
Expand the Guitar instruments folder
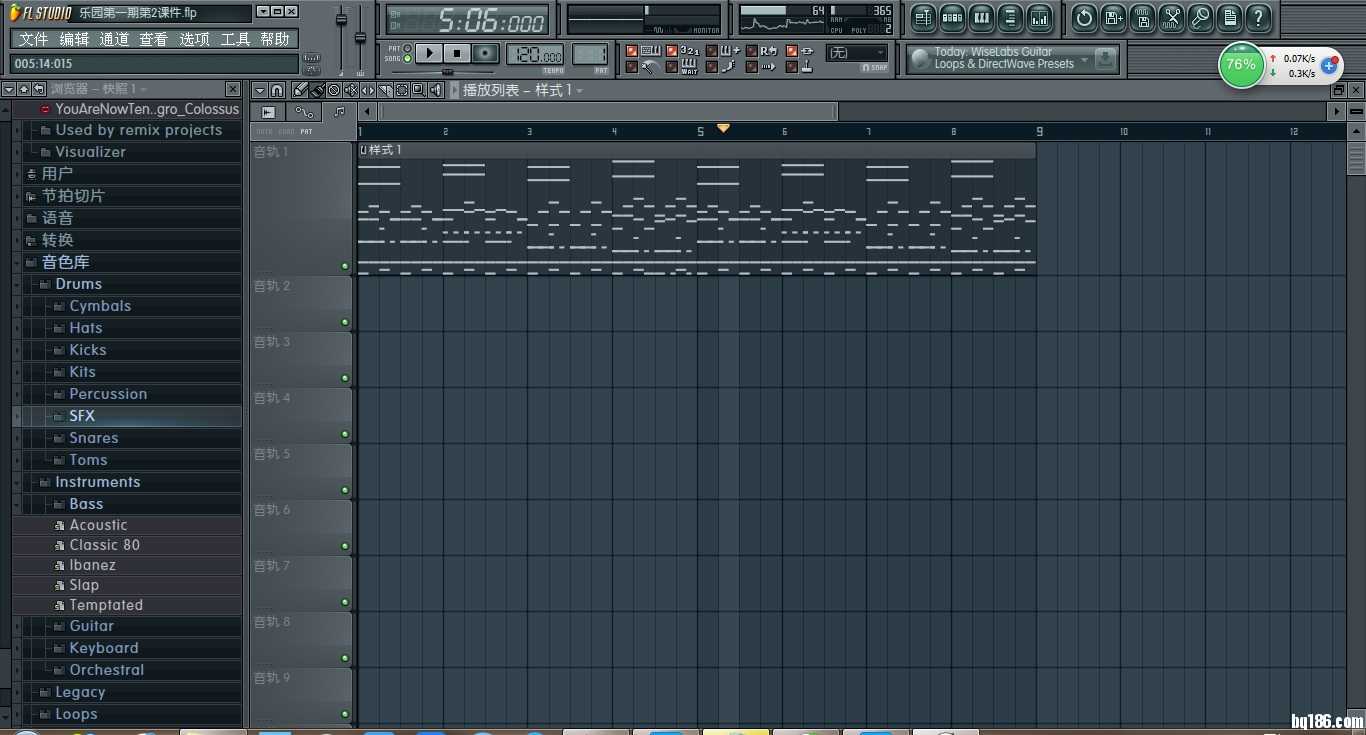[x=91, y=626]
